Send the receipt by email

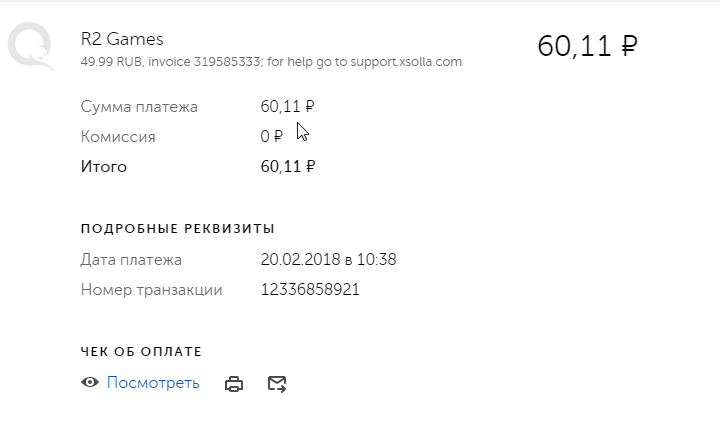click(277, 383)
